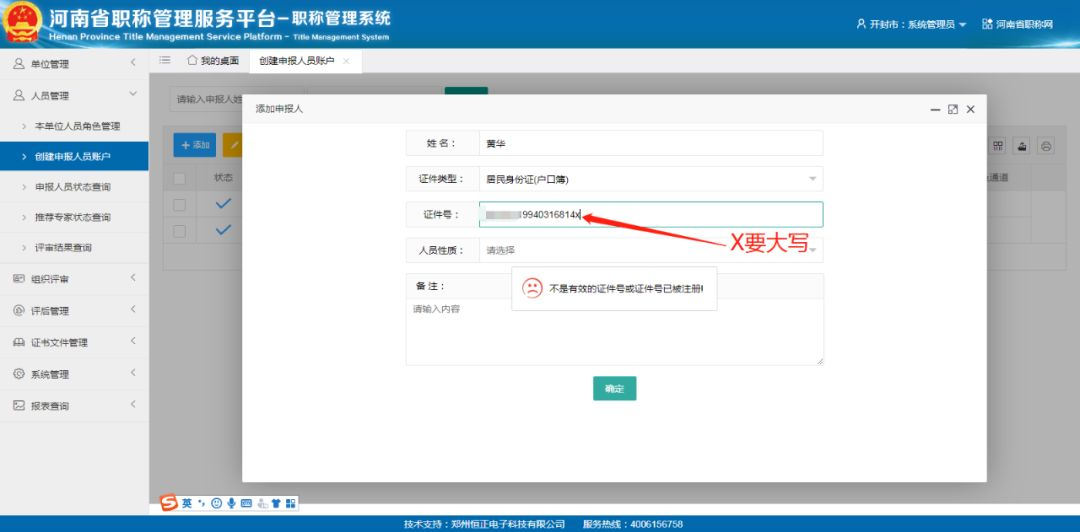This screenshot has height=532, width=1080.
Task: Open the emoji smiley panel in Sogou toolbar
Action: (x=217, y=504)
